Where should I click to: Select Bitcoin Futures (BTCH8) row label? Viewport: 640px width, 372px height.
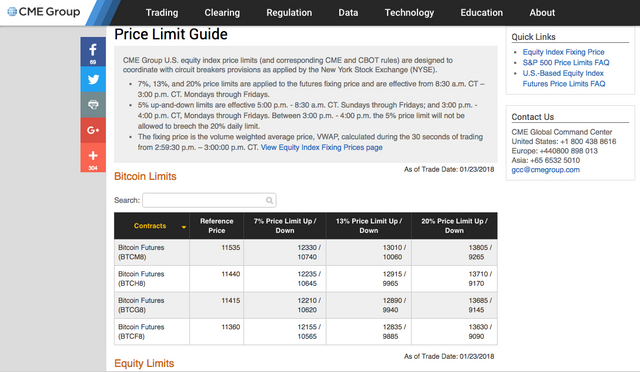(x=141, y=279)
